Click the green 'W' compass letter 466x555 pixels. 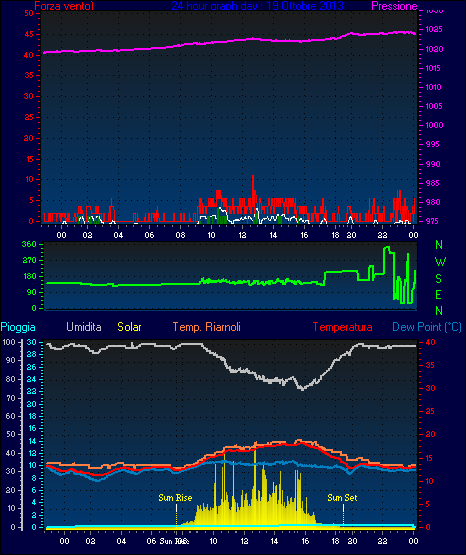[440, 262]
